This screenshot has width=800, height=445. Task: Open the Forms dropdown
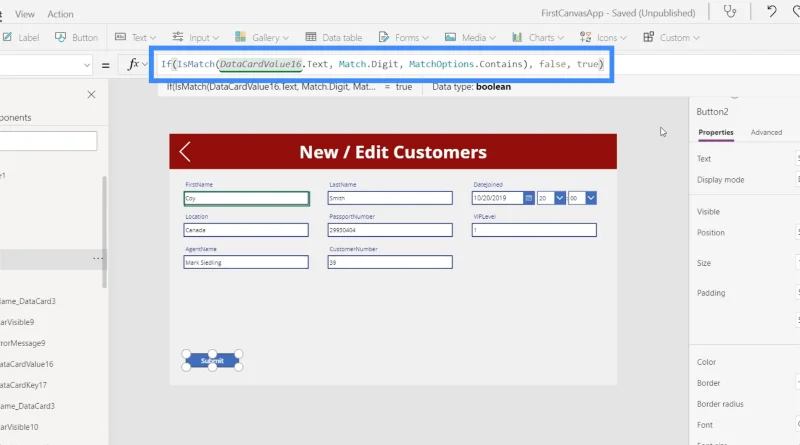coord(404,37)
